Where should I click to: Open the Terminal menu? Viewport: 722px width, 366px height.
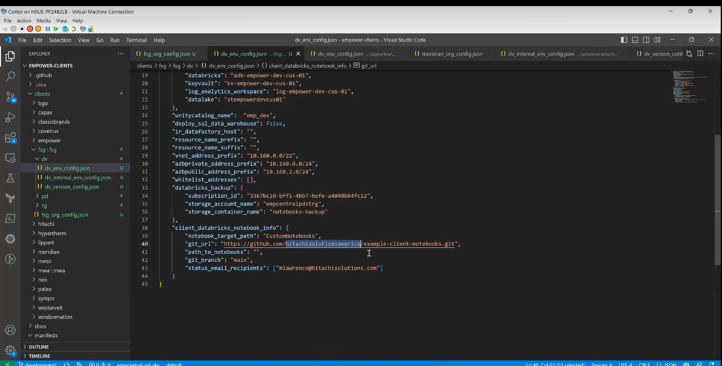click(x=136, y=40)
